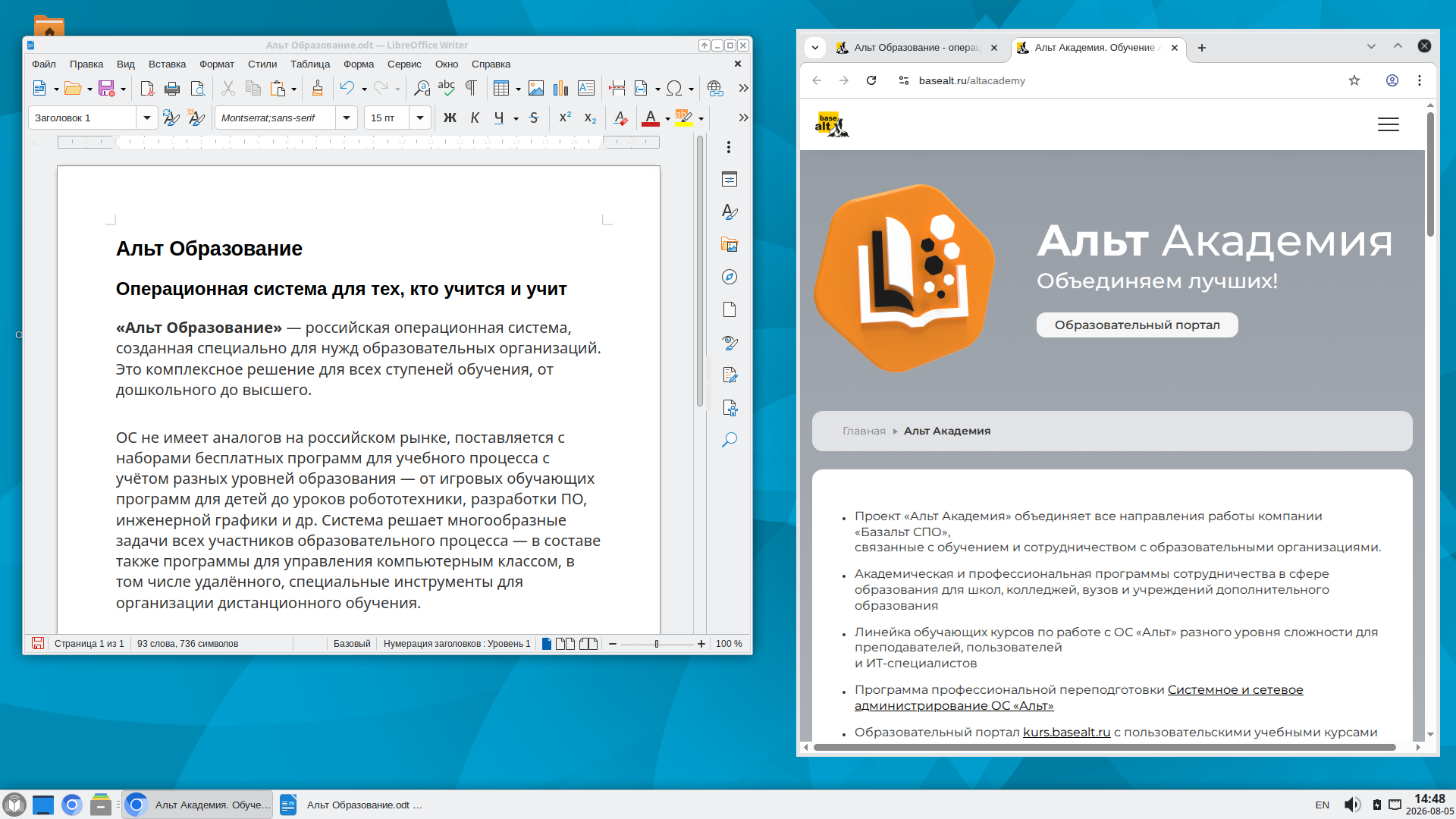Switch to book view in status bar
This screenshot has height=819, width=1456.
(x=588, y=644)
